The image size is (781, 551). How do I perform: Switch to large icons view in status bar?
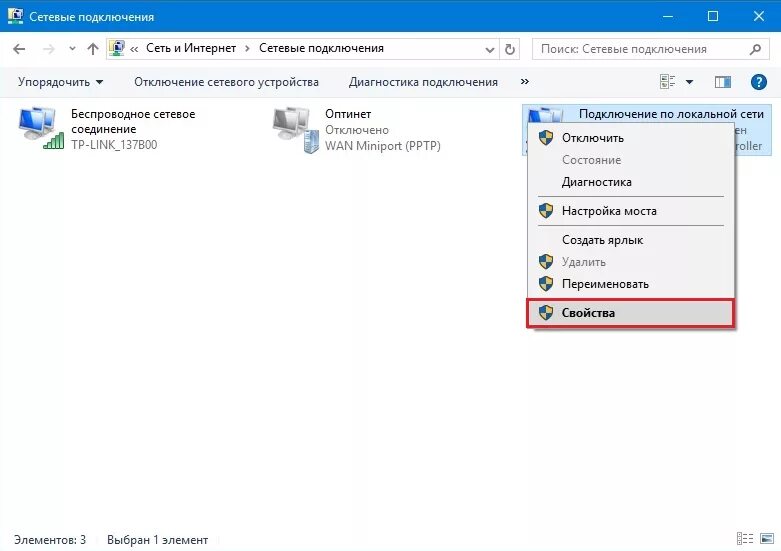coord(767,538)
